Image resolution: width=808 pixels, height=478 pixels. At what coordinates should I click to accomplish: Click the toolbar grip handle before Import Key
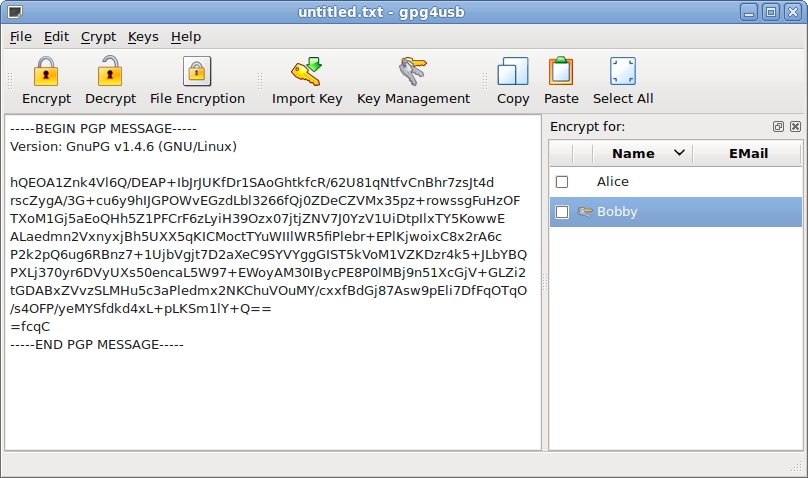click(260, 81)
